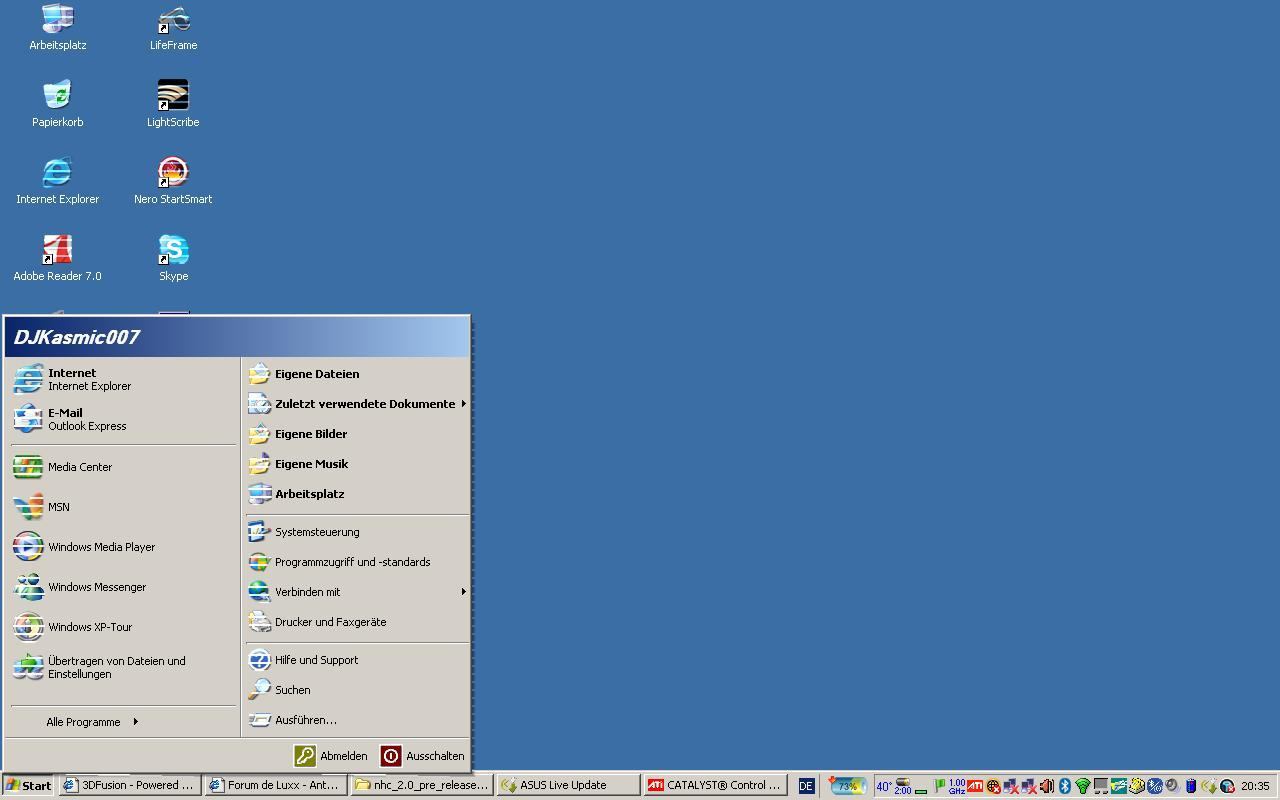
Task: Open Suchen from Start menu
Action: (x=357, y=690)
